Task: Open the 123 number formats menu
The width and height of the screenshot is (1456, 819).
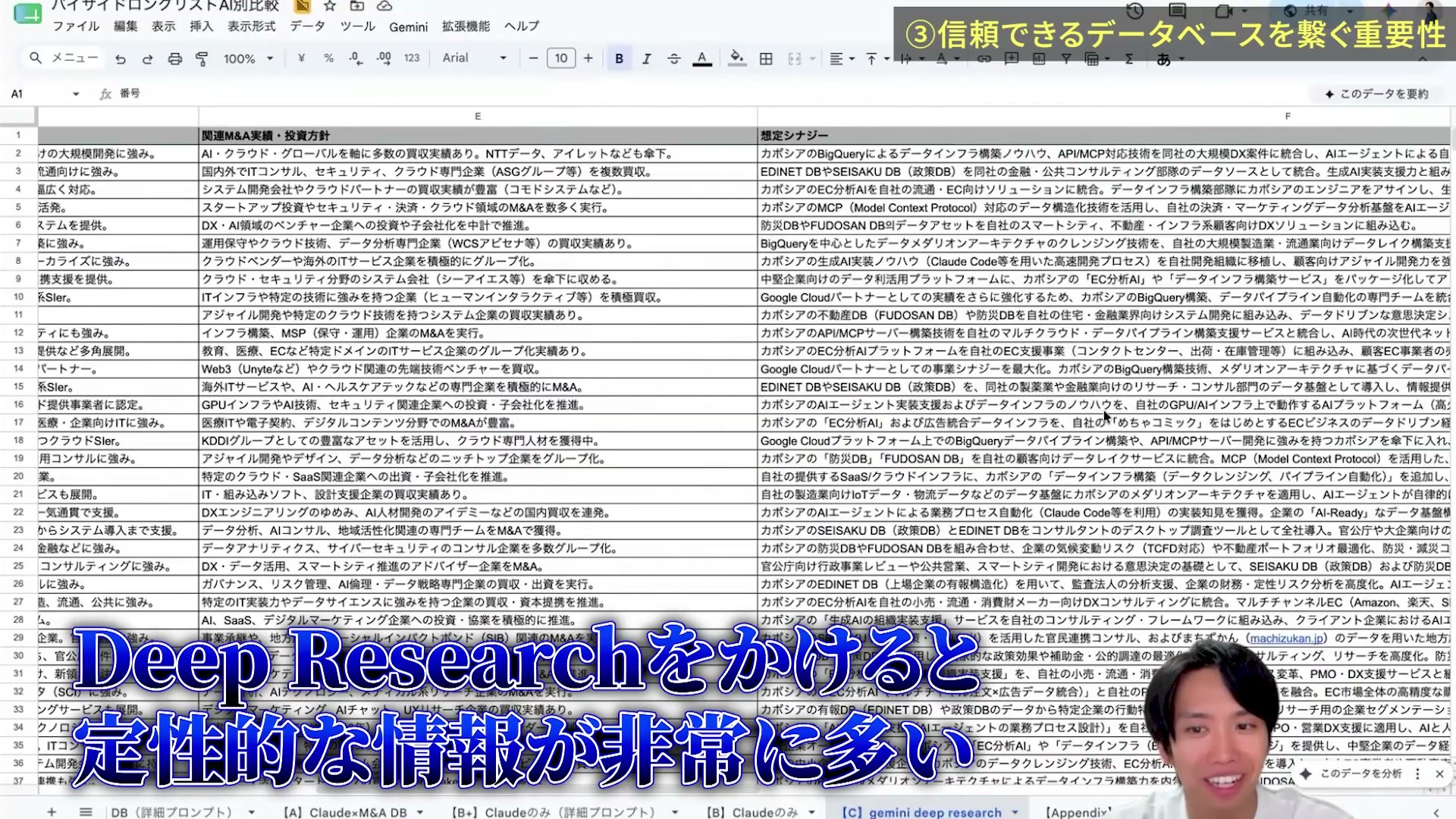Action: point(412,58)
